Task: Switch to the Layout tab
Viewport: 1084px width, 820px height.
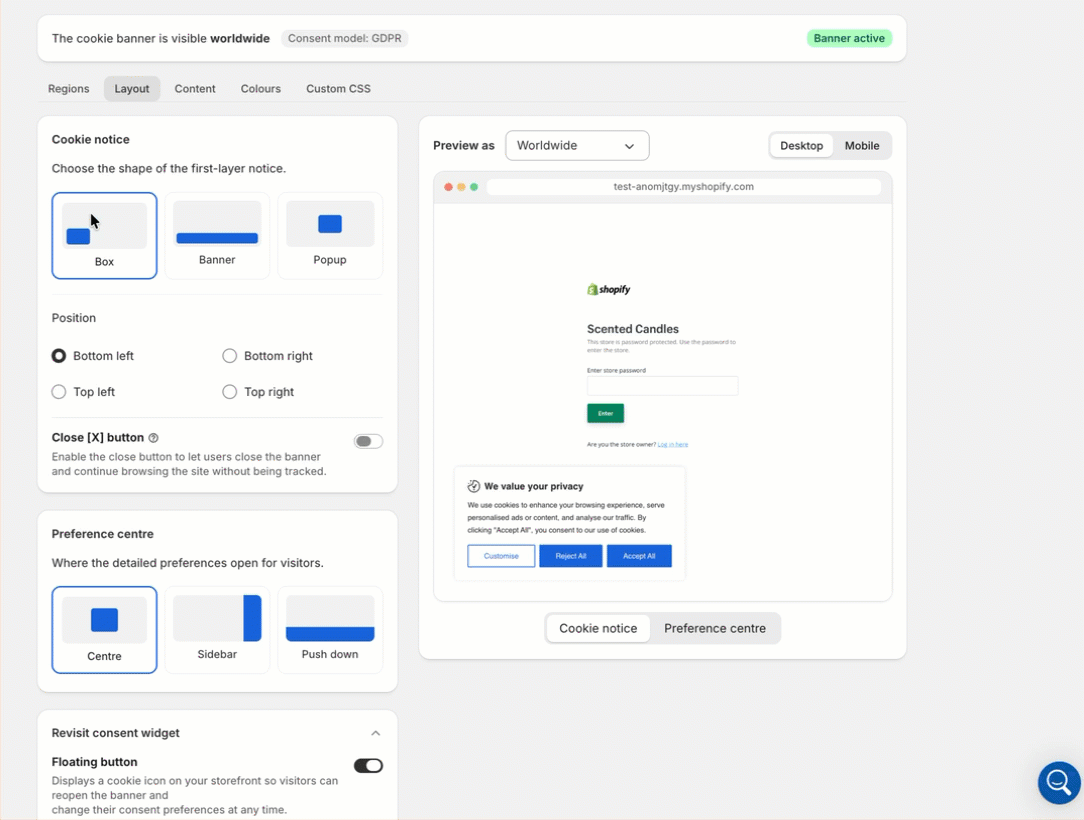Action: [x=132, y=88]
